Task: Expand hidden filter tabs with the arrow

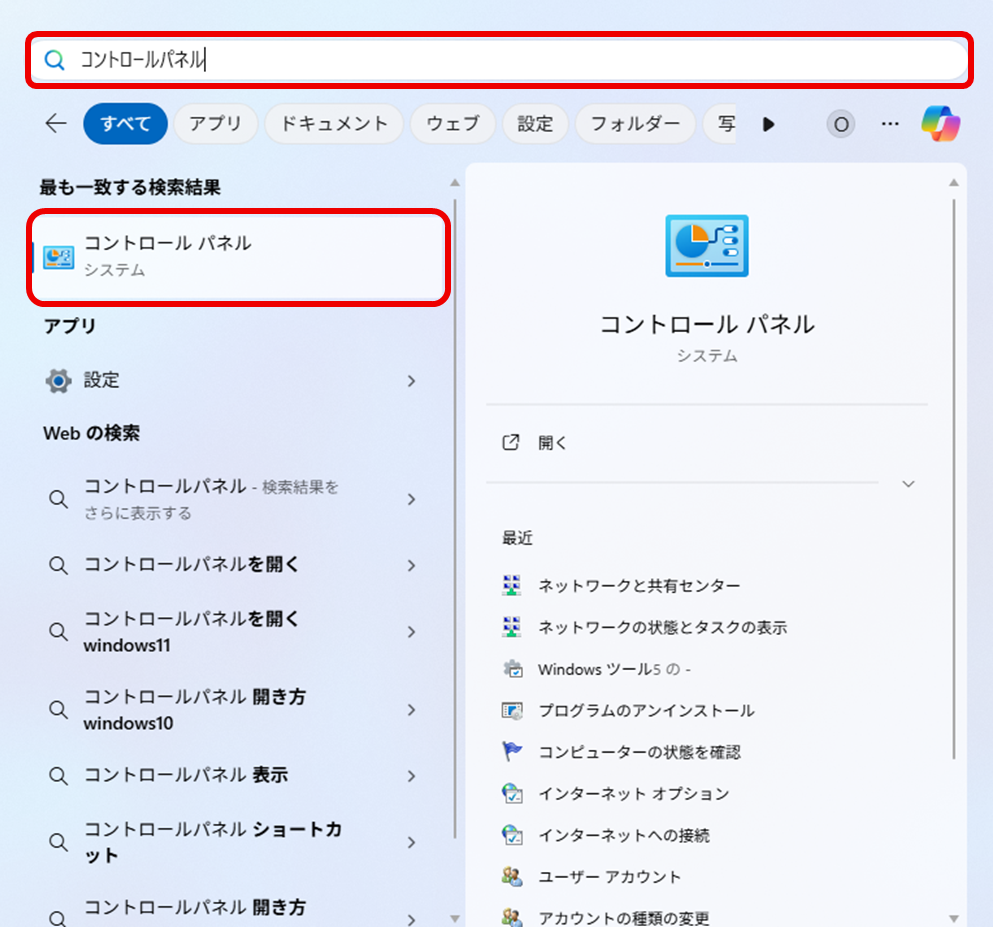Action: (x=769, y=123)
